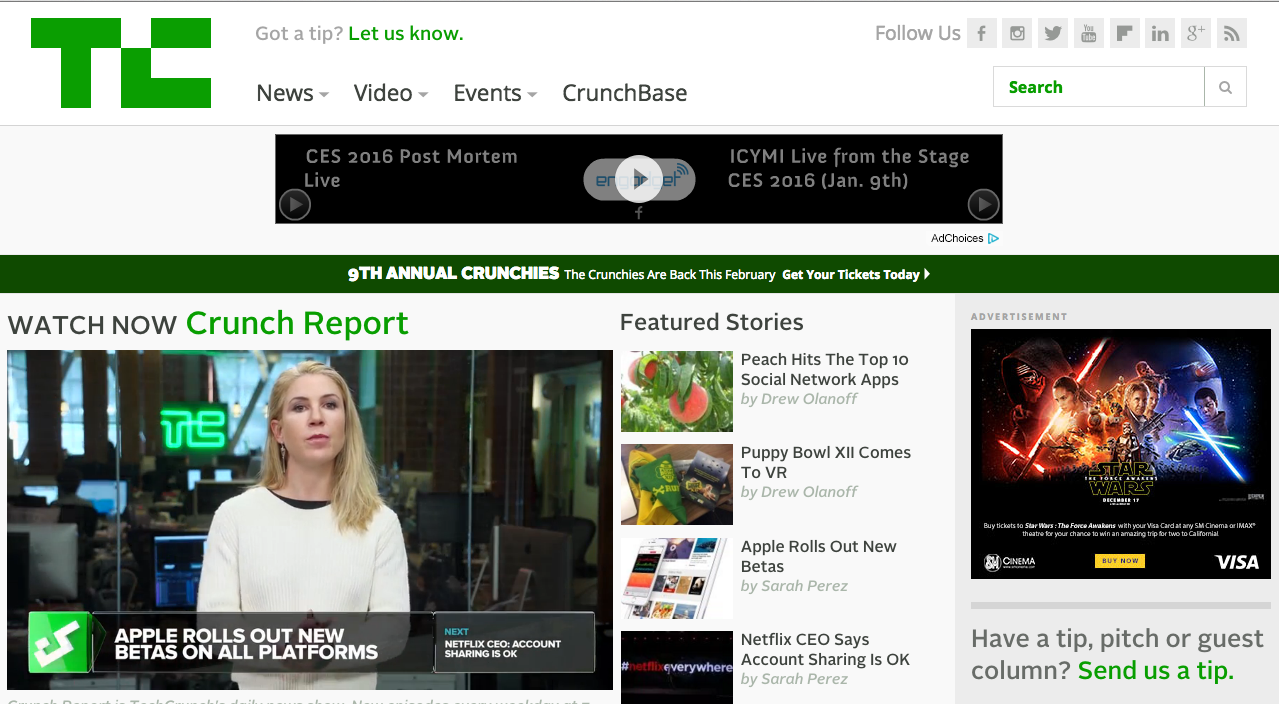Click the Star Wars Force Awakens advertisement
Viewport: 1279px width, 704px height.
point(1121,454)
